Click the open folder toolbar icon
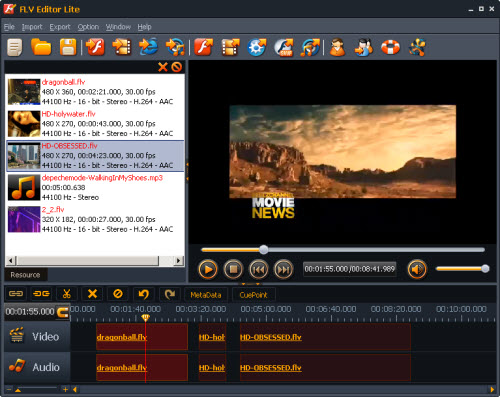Screen dimensions: 500x397 [x=41, y=47]
